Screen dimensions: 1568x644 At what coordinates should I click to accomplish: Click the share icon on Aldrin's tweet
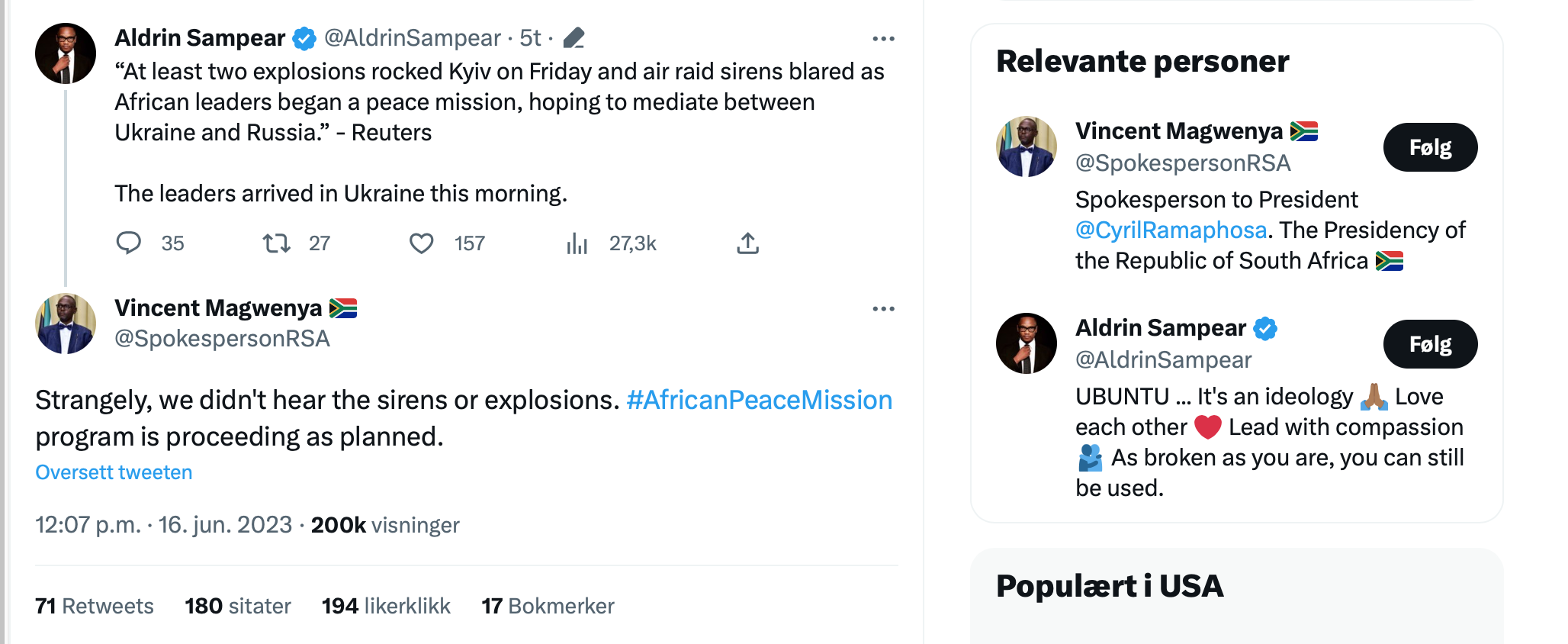pos(747,243)
